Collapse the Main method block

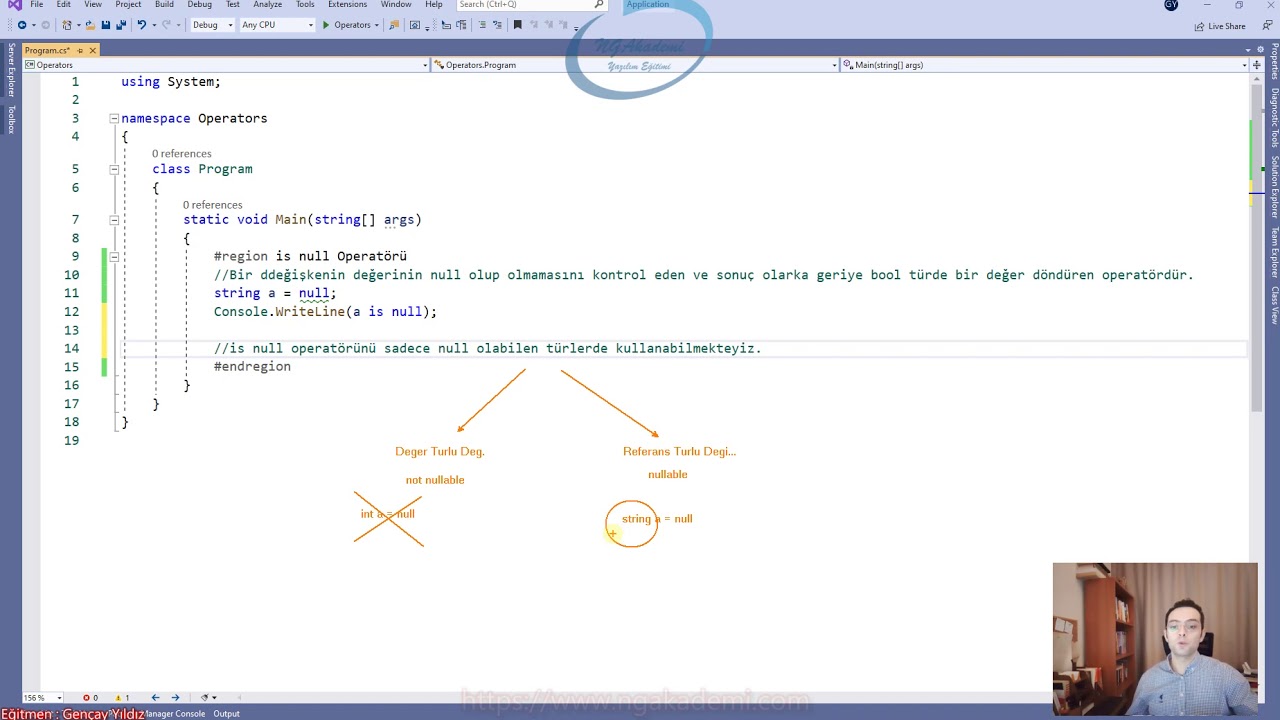tap(114, 220)
